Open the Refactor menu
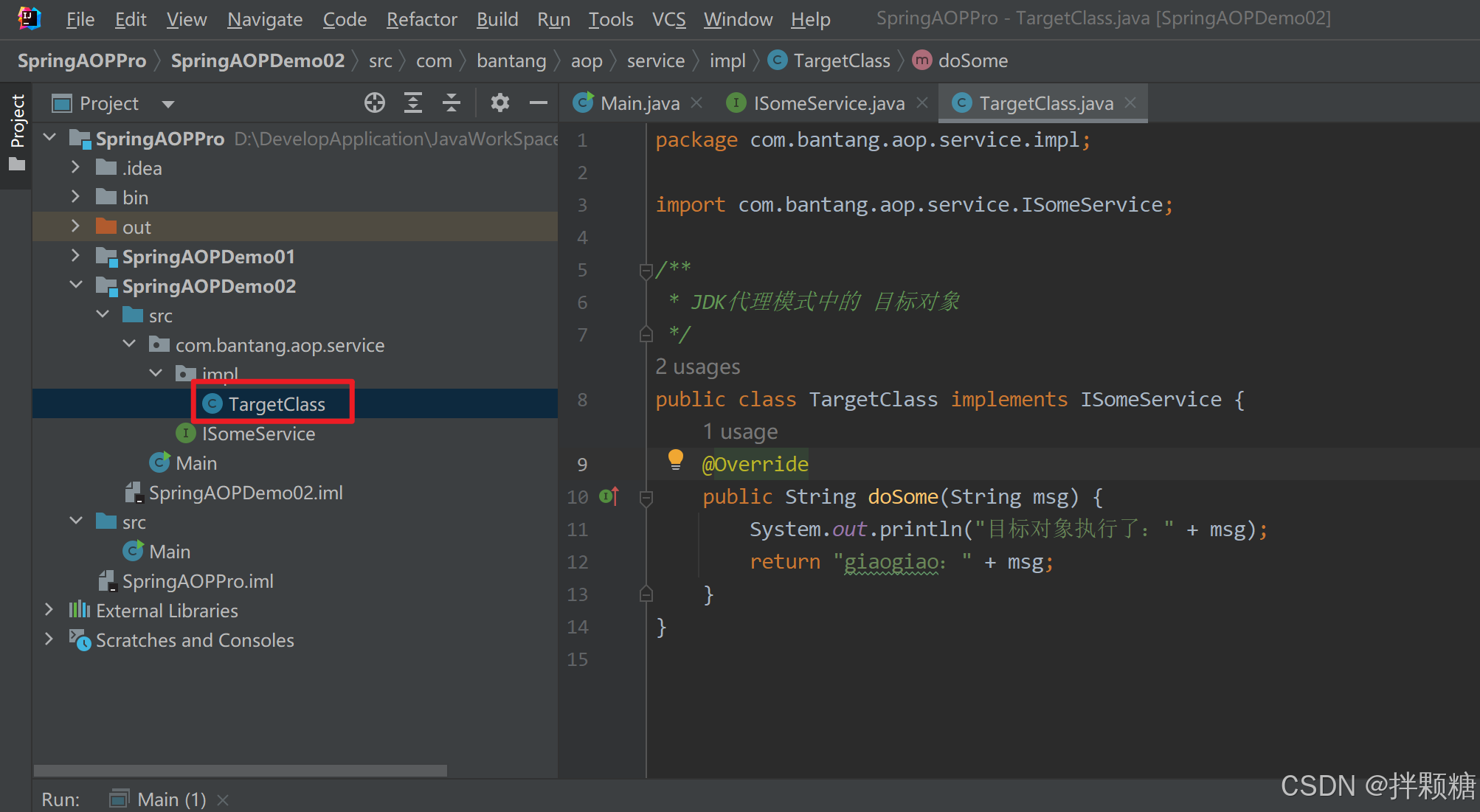Viewport: 1480px width, 812px height. 421,19
